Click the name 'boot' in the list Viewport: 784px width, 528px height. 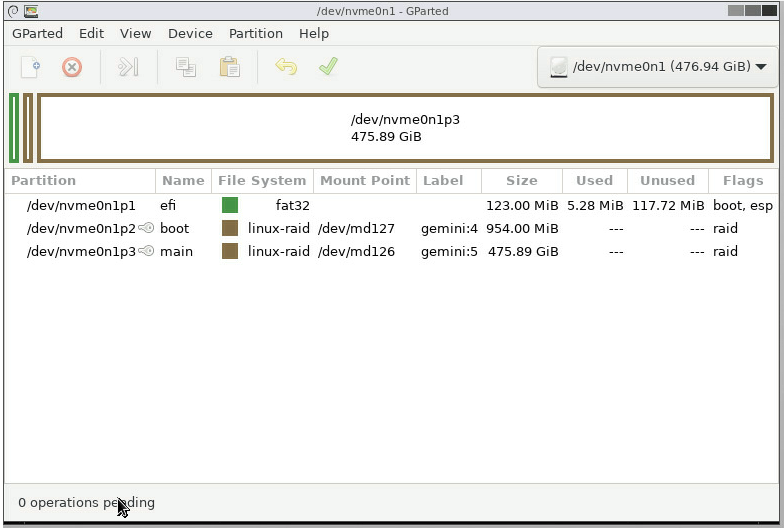pyautogui.click(x=174, y=228)
